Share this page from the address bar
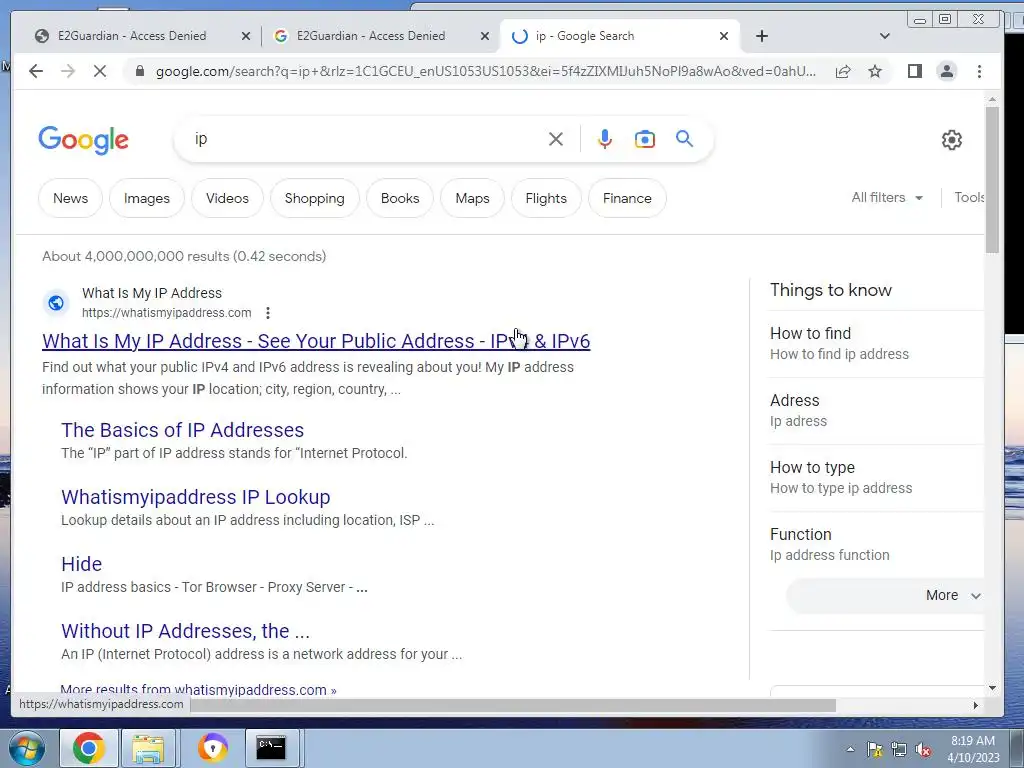This screenshot has height=768, width=1024. pyautogui.click(x=842, y=71)
